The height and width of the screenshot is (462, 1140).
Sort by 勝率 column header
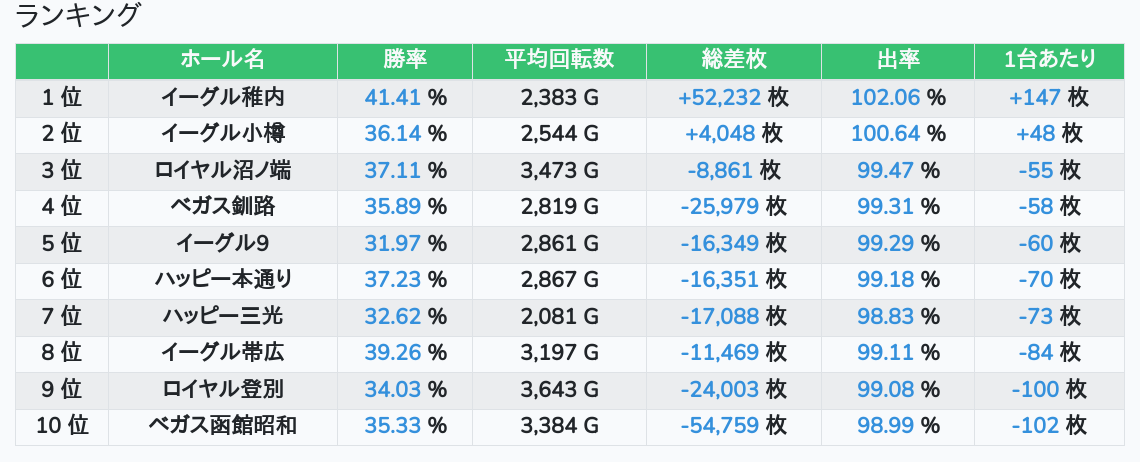(x=405, y=60)
